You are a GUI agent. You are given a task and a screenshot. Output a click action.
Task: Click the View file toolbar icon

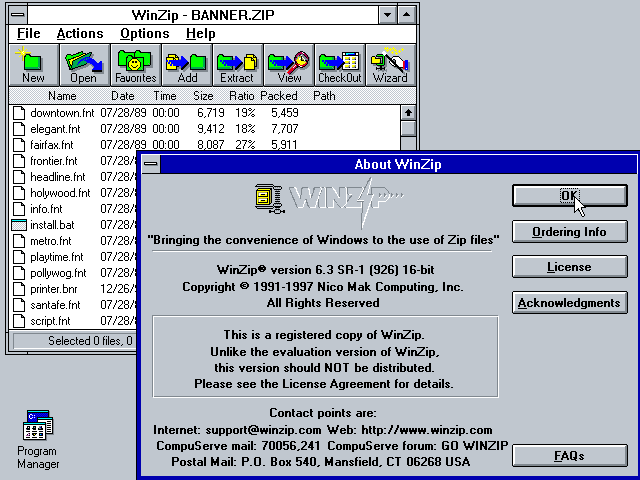tap(289, 65)
